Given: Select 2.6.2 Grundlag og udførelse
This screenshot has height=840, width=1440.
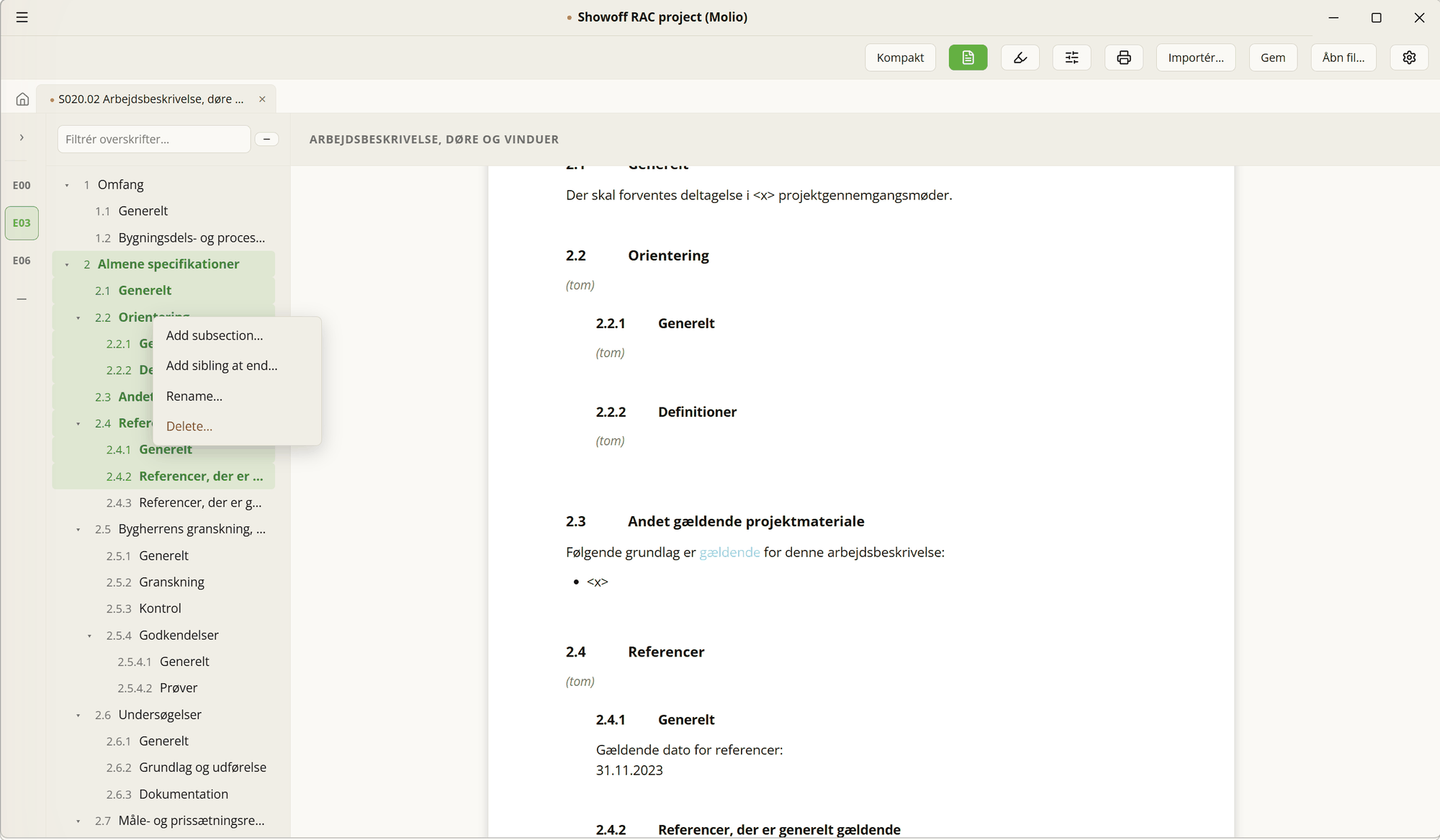Looking at the screenshot, I should (x=163, y=767).
